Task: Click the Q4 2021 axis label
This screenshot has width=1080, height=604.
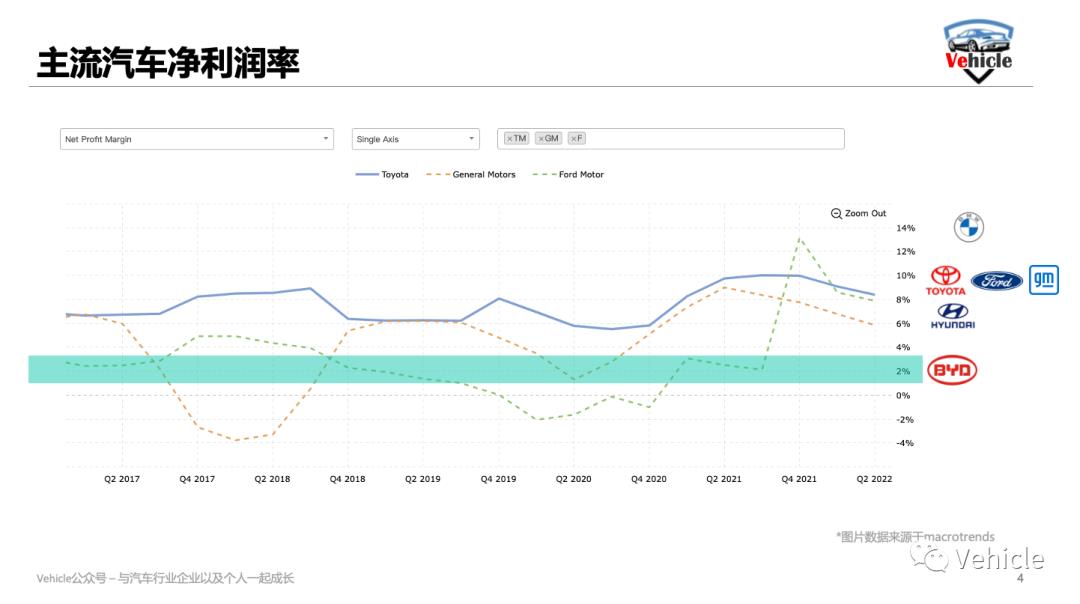Action: click(x=799, y=479)
